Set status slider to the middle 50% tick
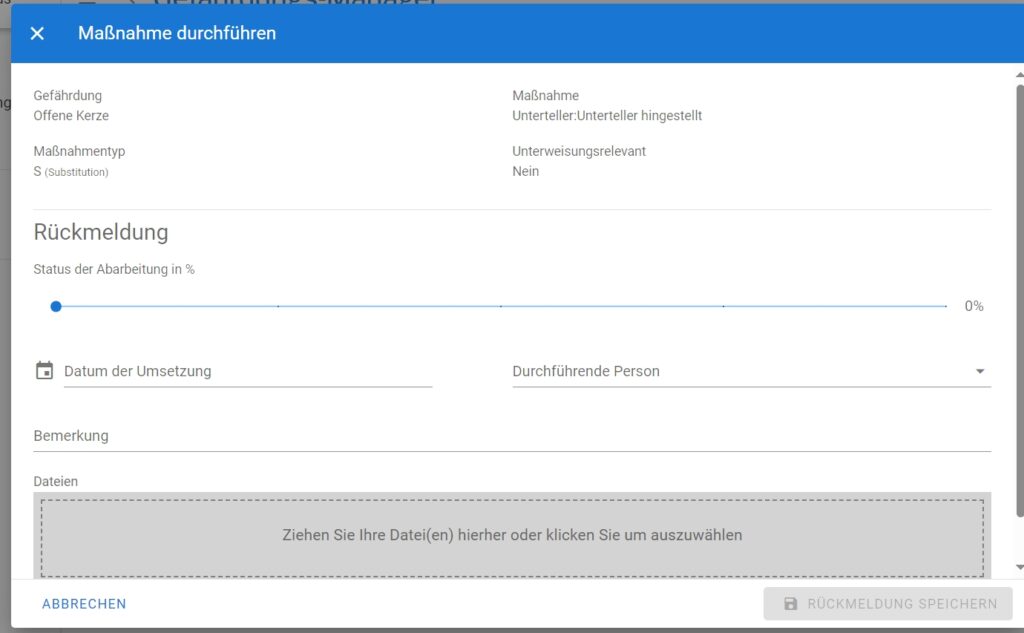This screenshot has width=1024, height=633. coord(501,306)
